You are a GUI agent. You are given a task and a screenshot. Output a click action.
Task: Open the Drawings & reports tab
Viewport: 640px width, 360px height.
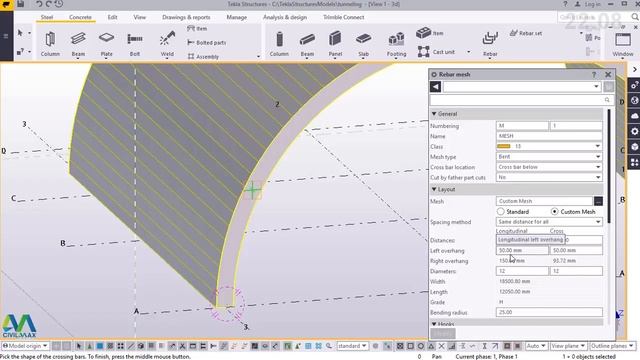point(186,17)
